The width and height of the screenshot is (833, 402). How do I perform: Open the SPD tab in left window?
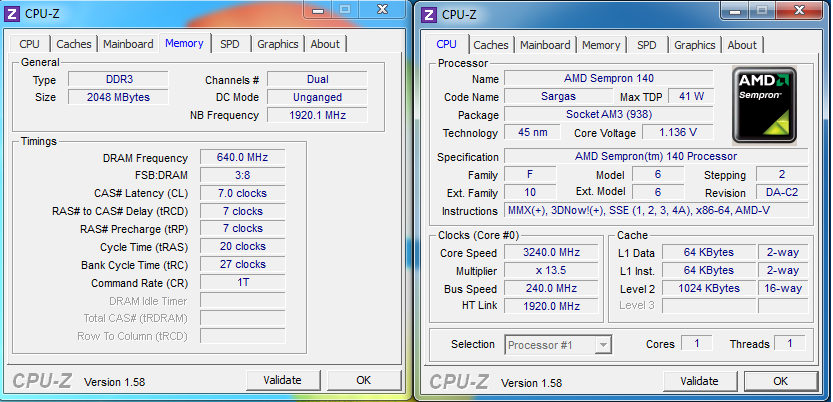coord(230,44)
